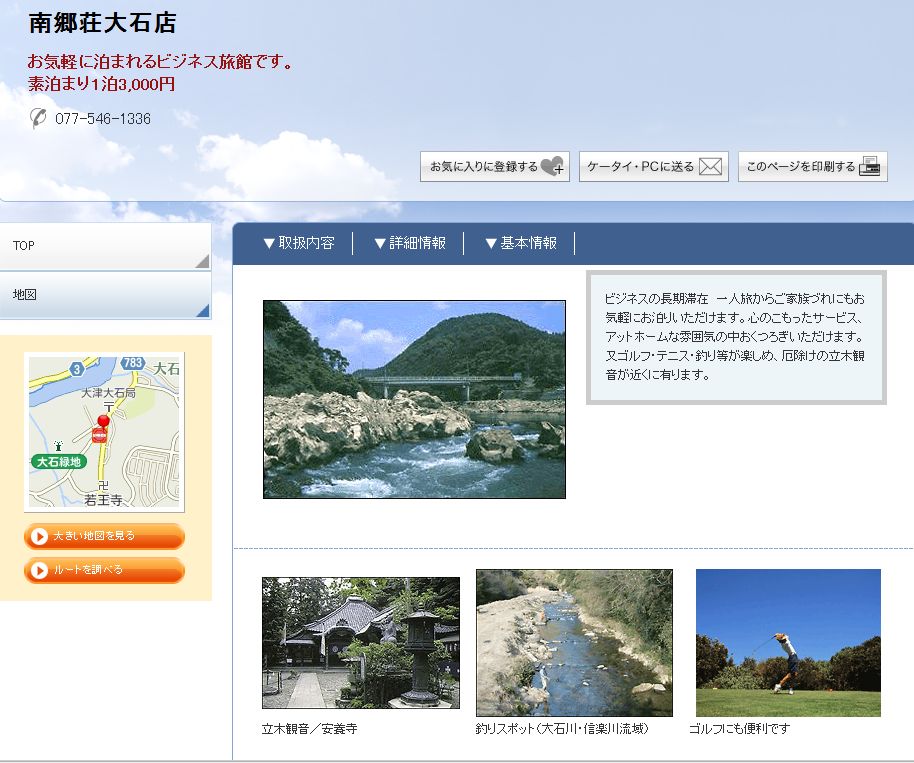
Task: Open the main river and mountain photo
Action: click(414, 399)
